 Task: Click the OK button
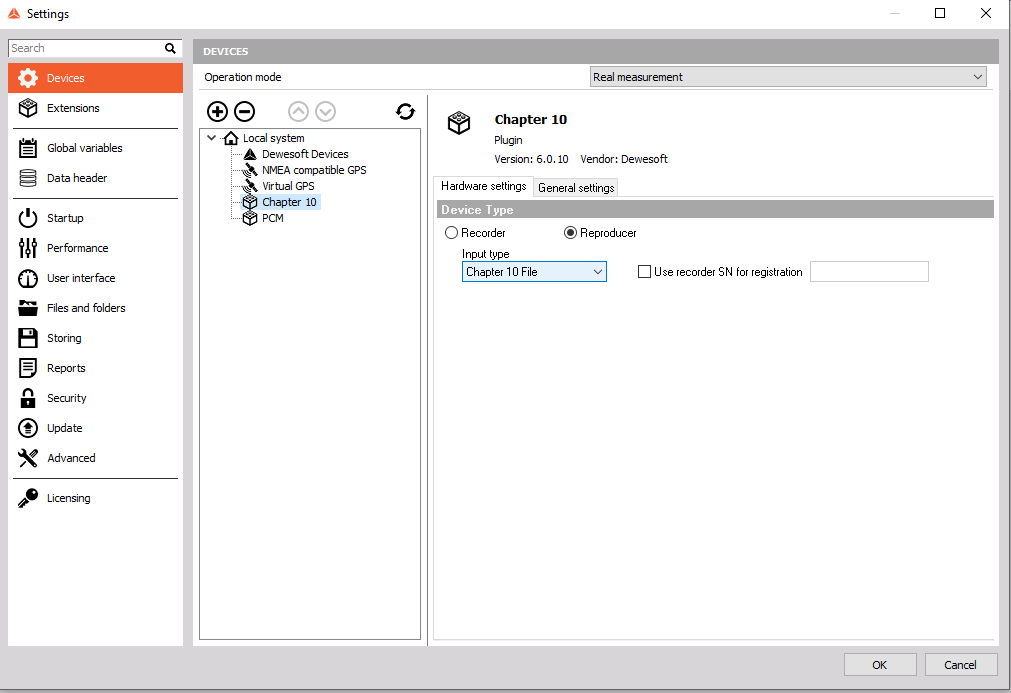pyautogui.click(x=879, y=665)
